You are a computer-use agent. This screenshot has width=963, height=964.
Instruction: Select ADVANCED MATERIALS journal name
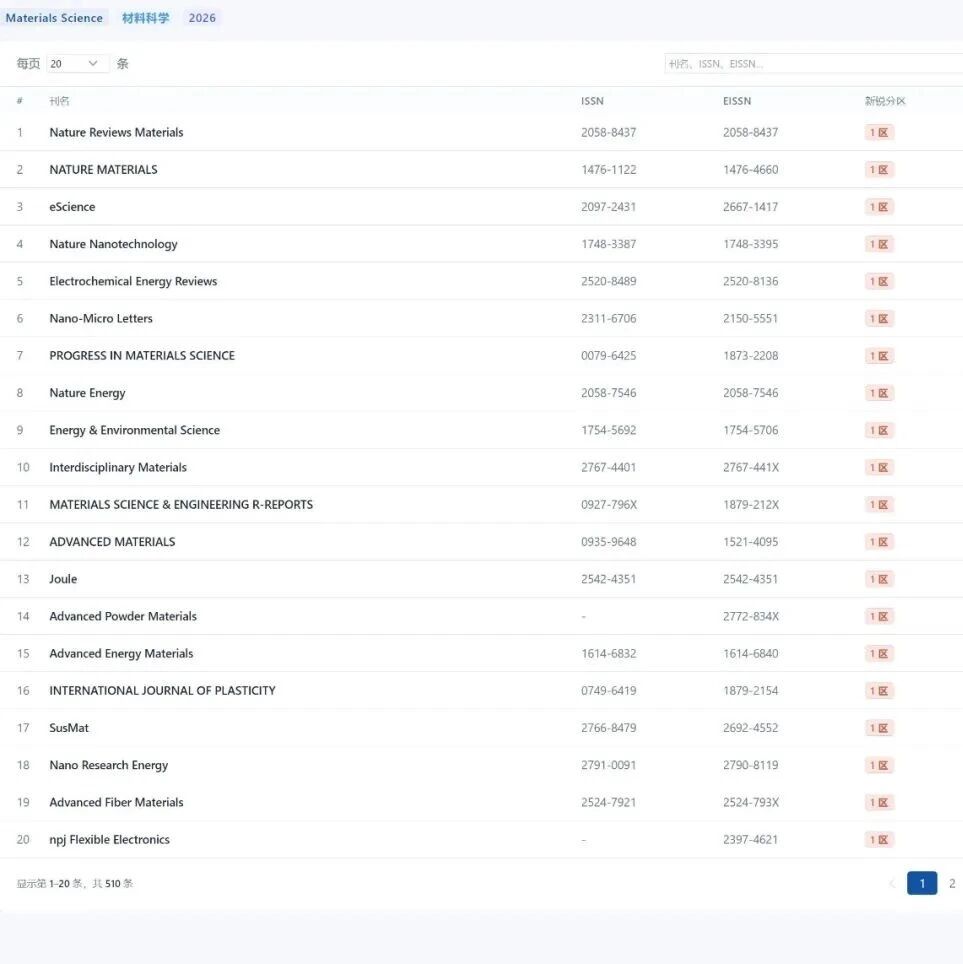click(x=112, y=542)
